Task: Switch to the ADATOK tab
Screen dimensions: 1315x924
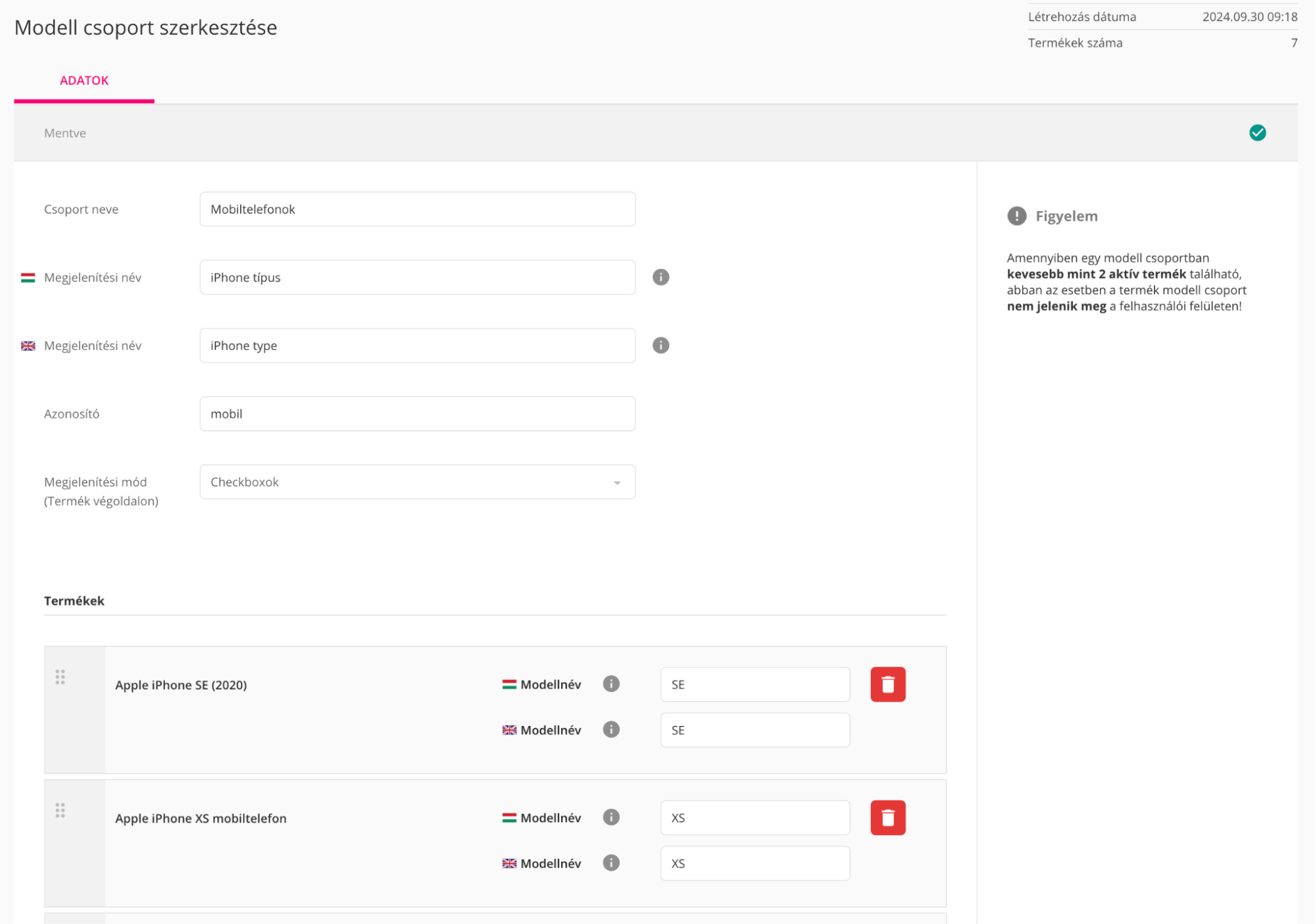Action: pos(84,80)
